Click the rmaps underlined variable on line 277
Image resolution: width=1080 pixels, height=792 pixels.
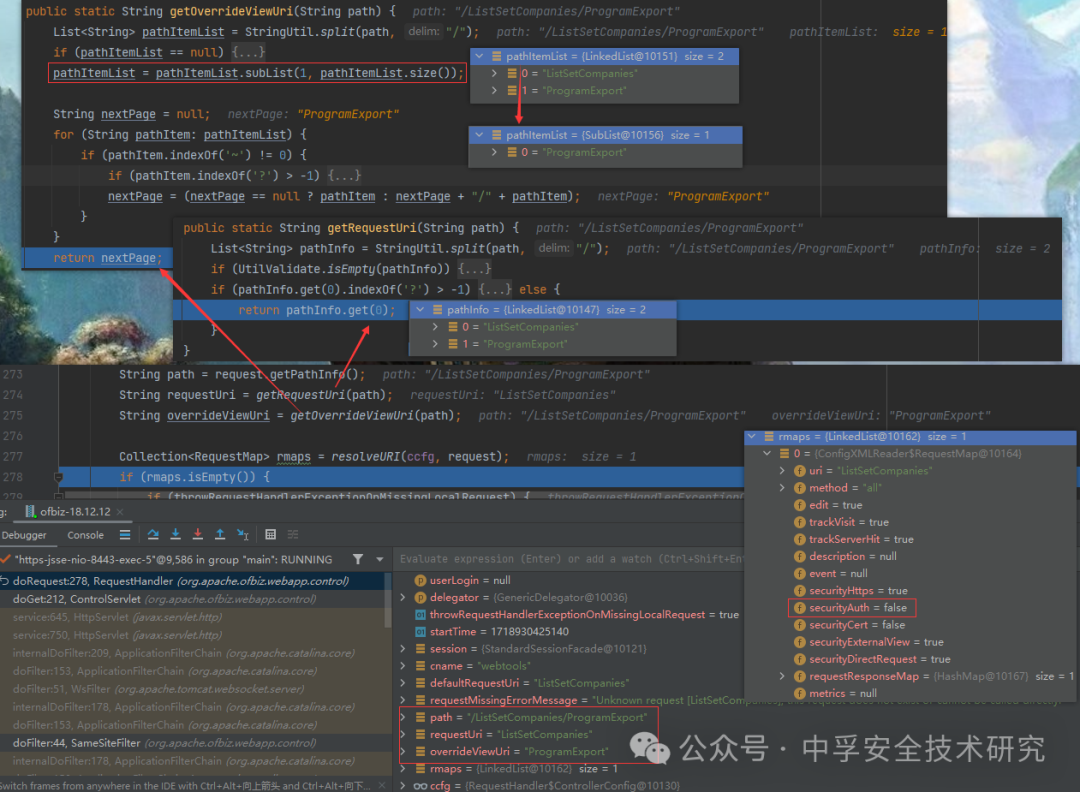[294, 457]
